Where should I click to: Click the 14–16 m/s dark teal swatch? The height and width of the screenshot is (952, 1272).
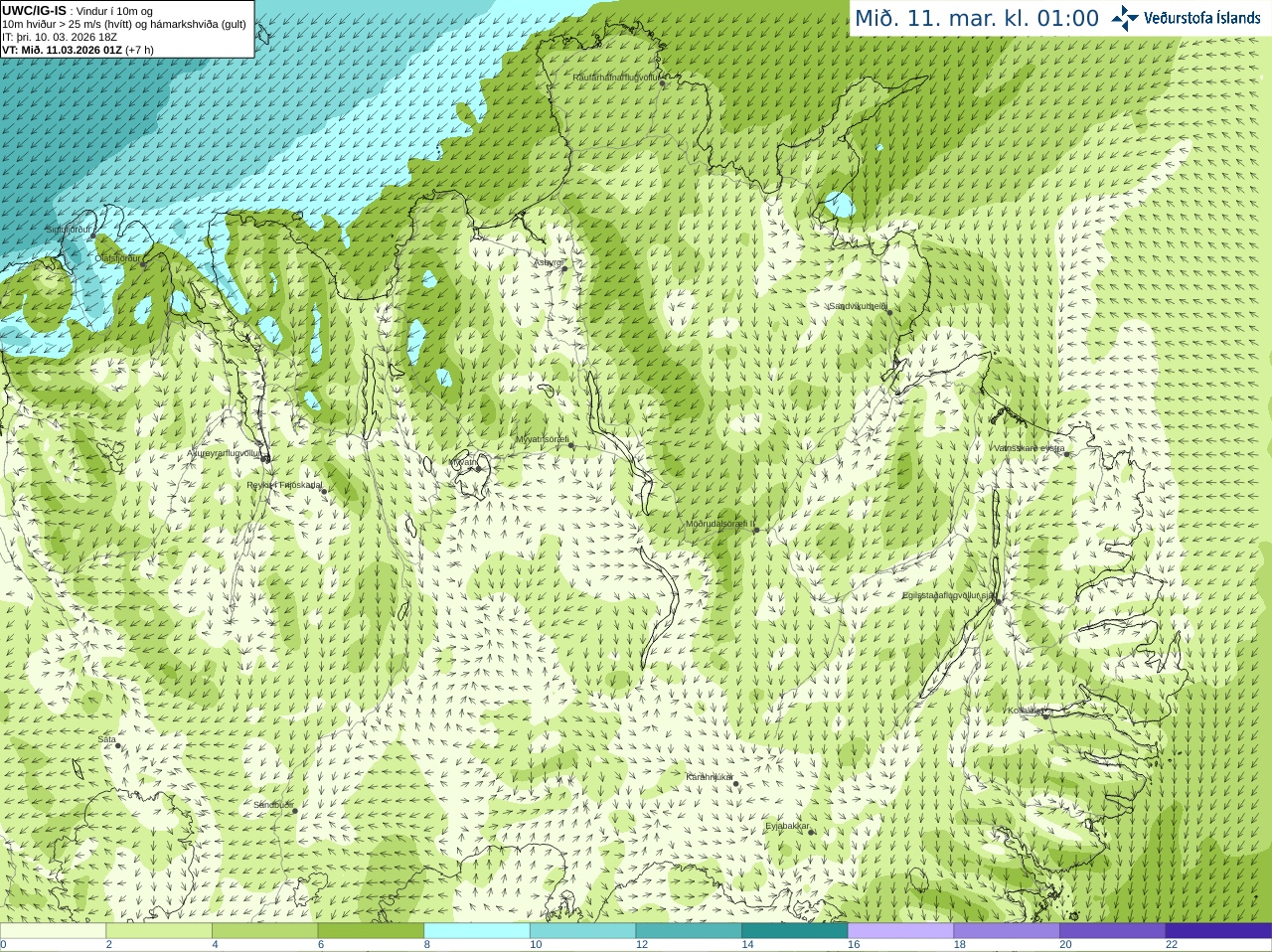click(795, 931)
